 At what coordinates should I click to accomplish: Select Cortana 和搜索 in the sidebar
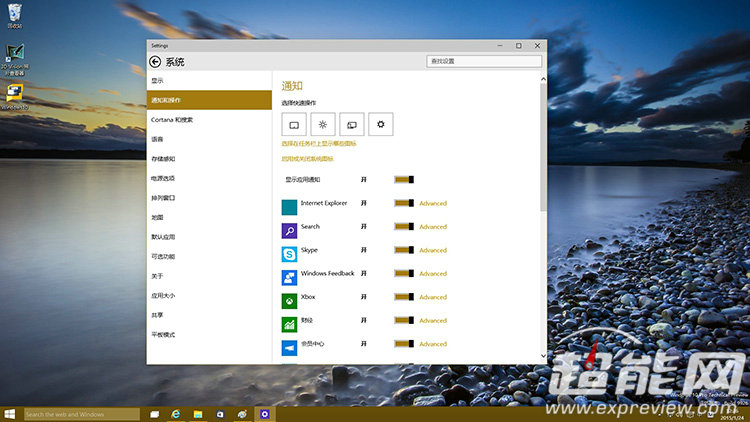[172, 120]
